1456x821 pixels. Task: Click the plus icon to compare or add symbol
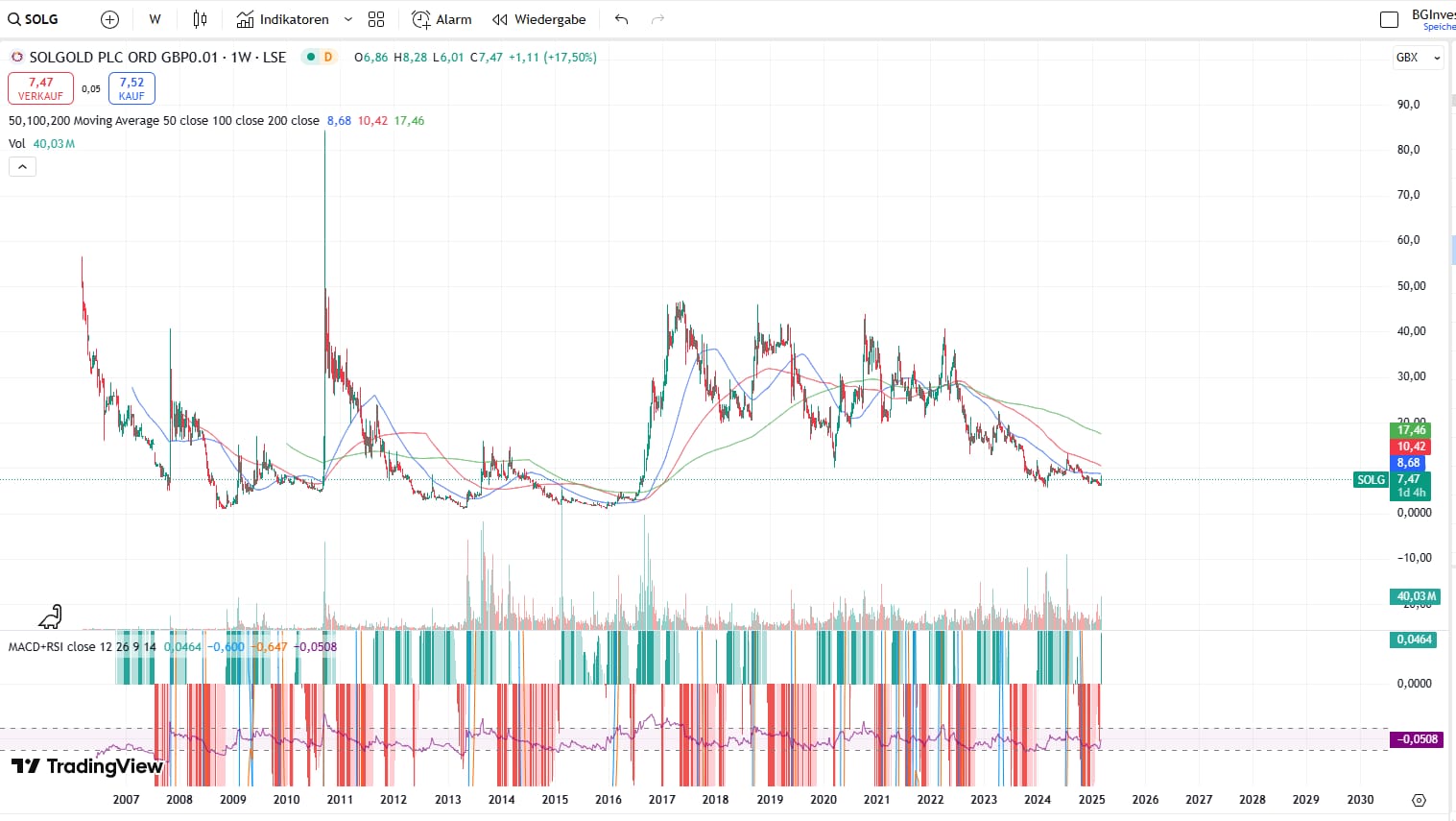110,19
